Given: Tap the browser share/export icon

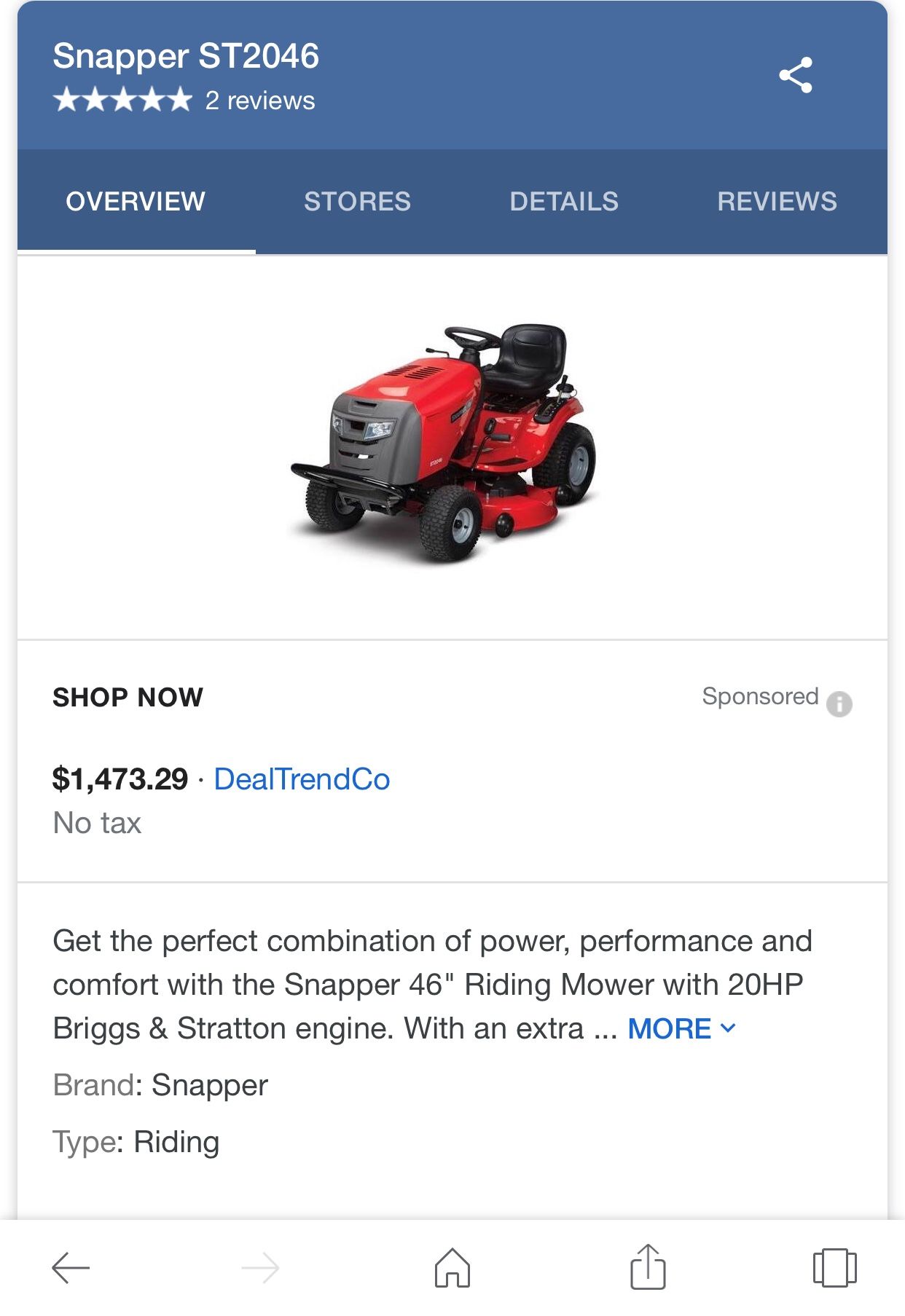Looking at the screenshot, I should point(647,1267).
